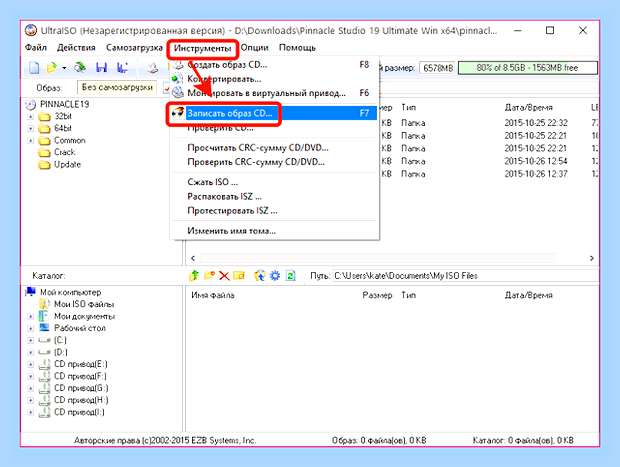Viewport: 620px width, 467px height.
Task: Choose Протестировать ISZ ... menu entry
Action: (274, 211)
